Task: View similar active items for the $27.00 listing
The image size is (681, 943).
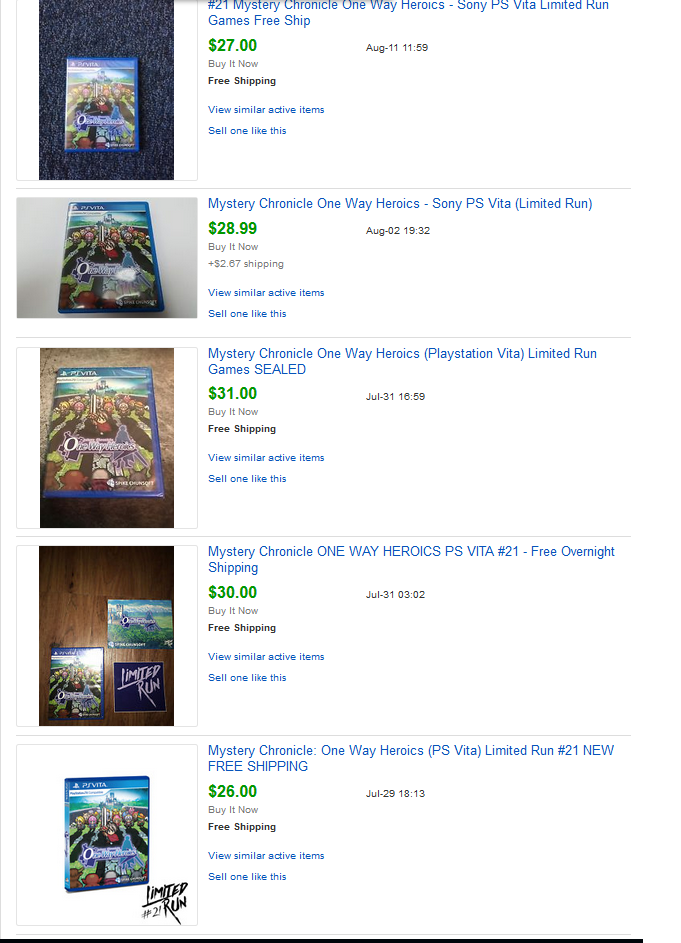Action: [266, 109]
